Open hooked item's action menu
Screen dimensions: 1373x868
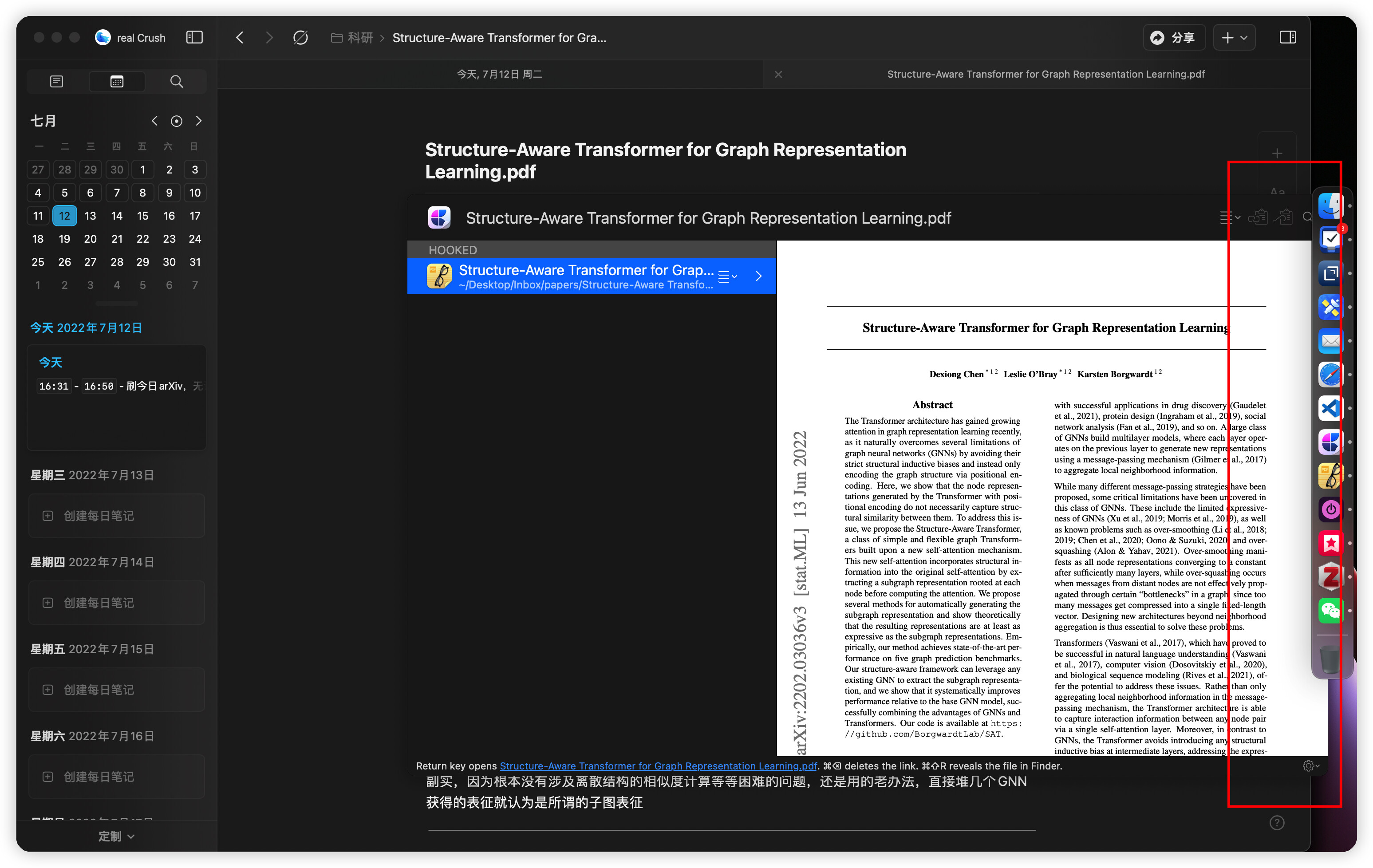click(x=726, y=276)
